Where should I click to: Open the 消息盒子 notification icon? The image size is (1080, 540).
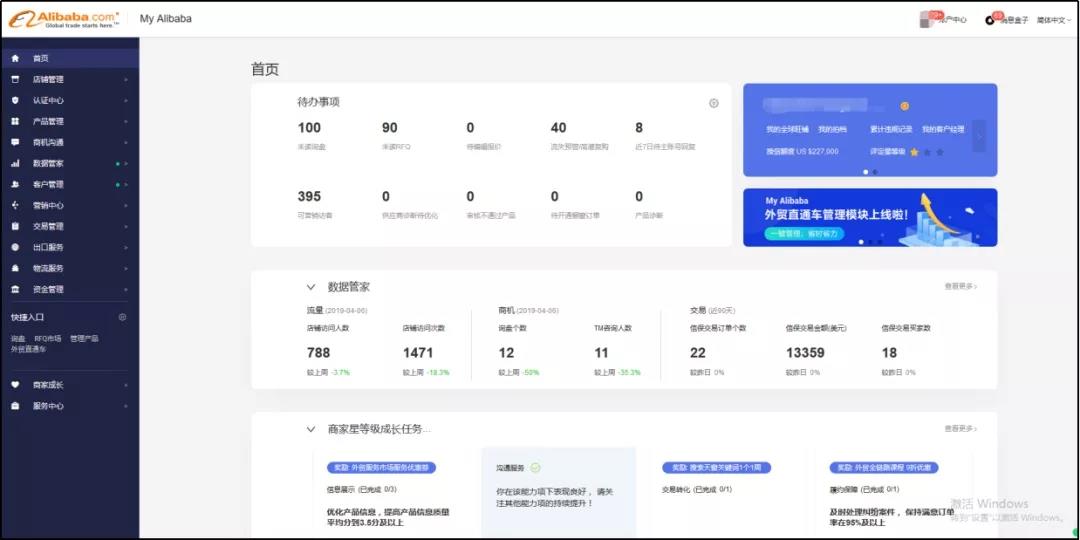point(991,19)
